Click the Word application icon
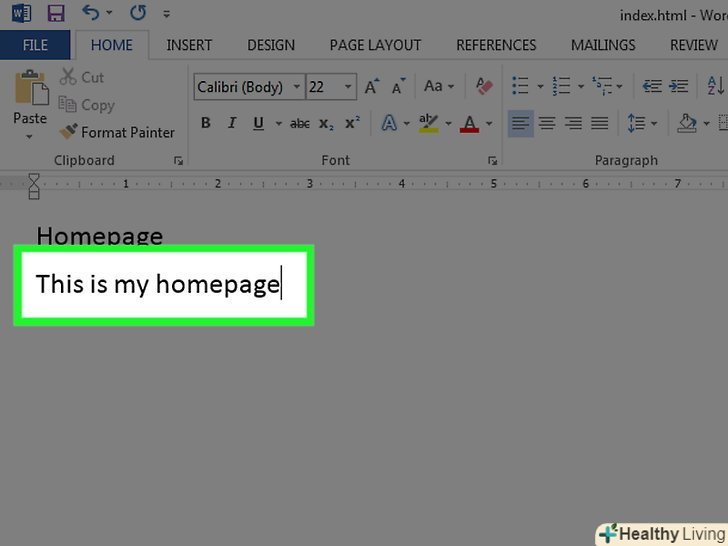 click(21, 13)
